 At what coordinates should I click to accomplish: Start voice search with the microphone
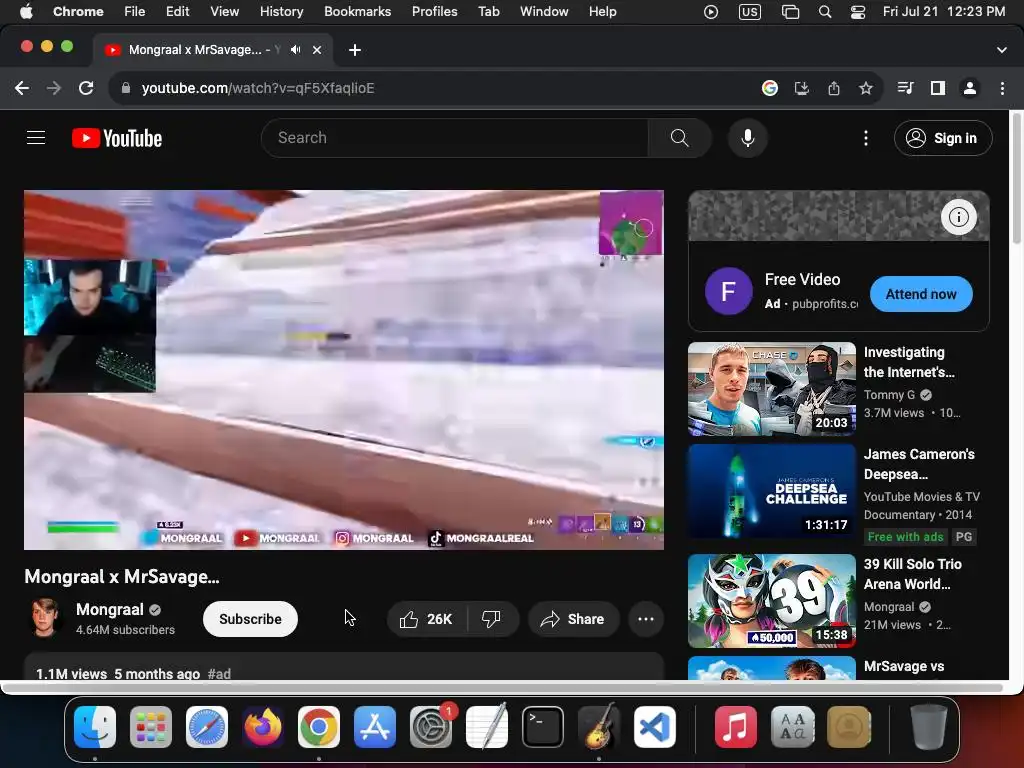pyautogui.click(x=748, y=138)
